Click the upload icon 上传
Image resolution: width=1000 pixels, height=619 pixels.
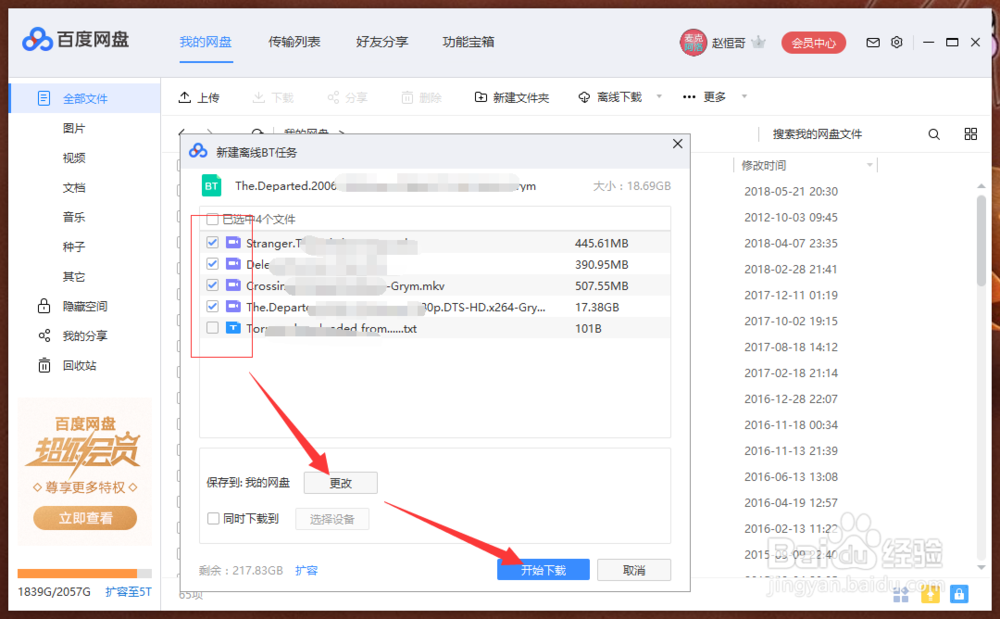(x=184, y=97)
